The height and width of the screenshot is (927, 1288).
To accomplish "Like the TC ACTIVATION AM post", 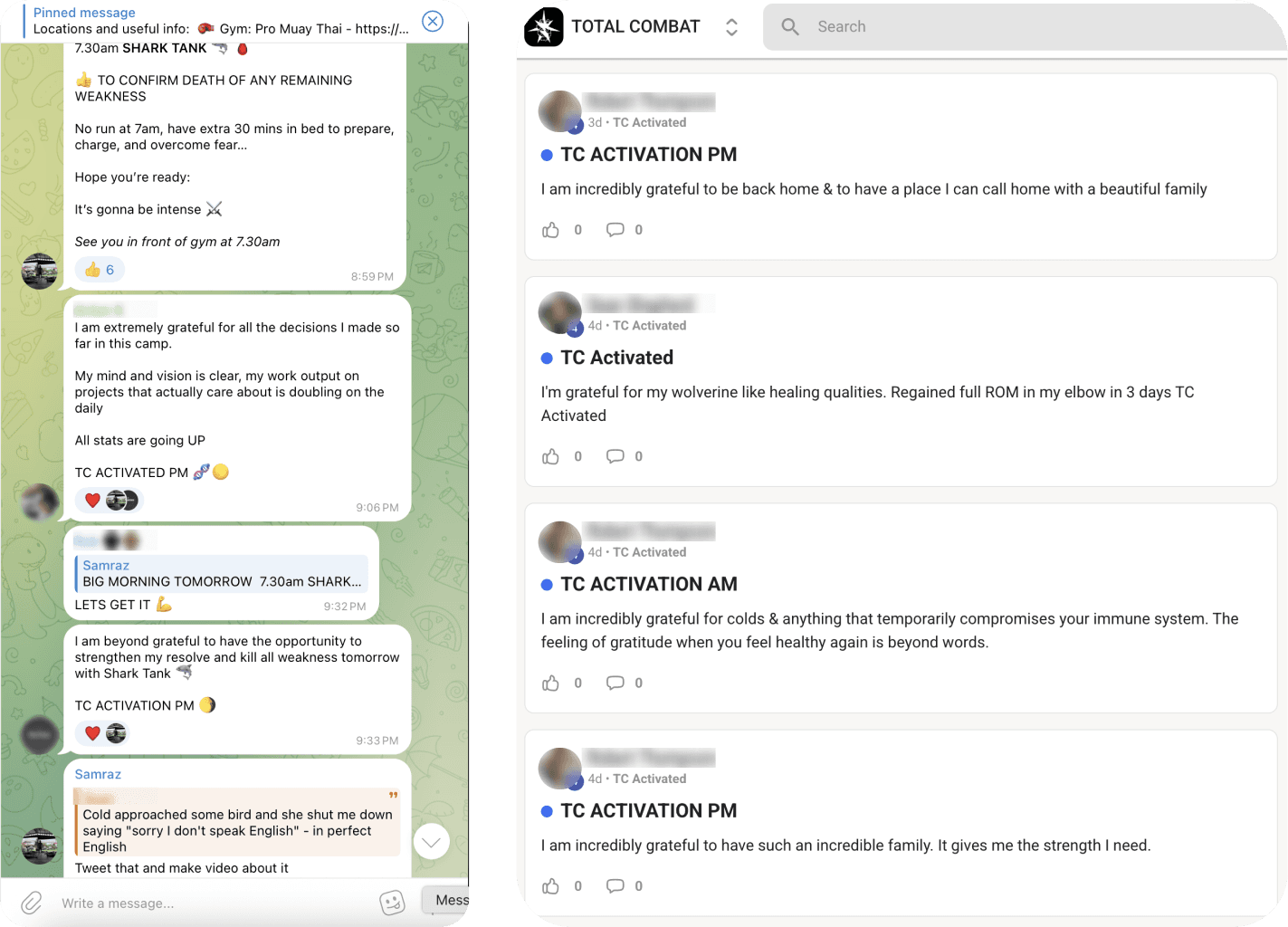I will point(550,683).
